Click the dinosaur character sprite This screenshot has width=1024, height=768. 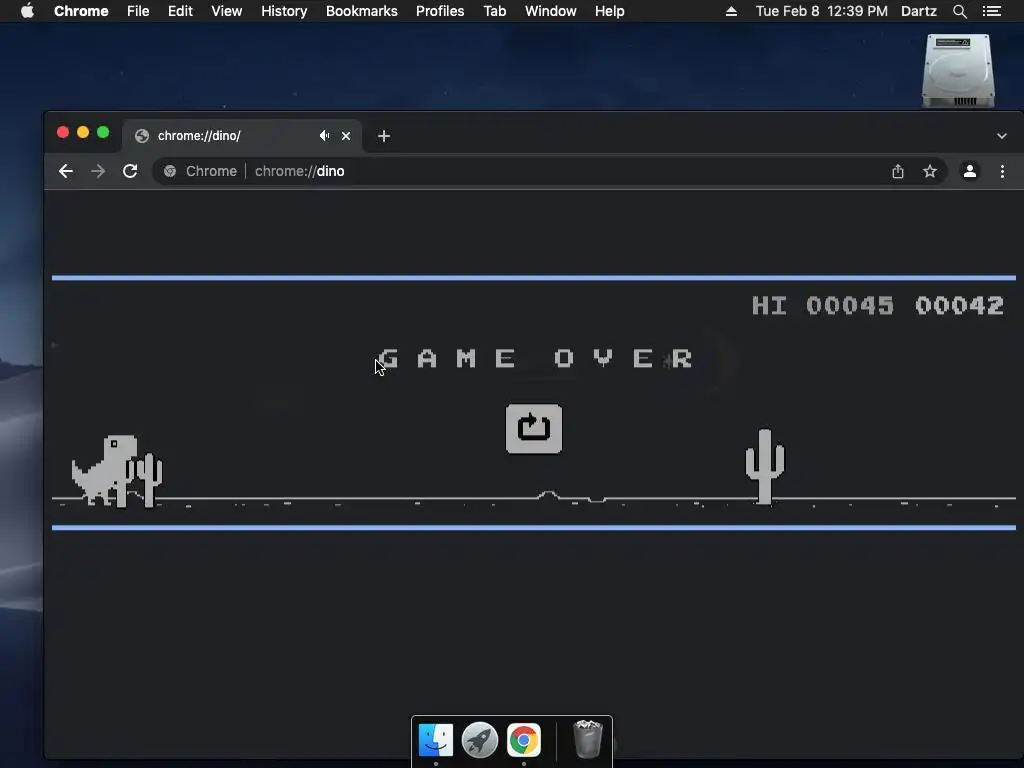point(104,470)
